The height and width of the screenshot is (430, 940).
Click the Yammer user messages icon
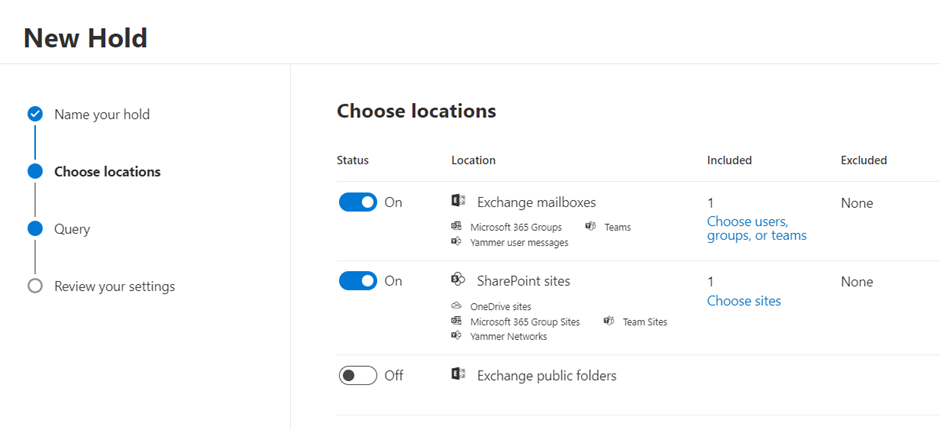[456, 242]
